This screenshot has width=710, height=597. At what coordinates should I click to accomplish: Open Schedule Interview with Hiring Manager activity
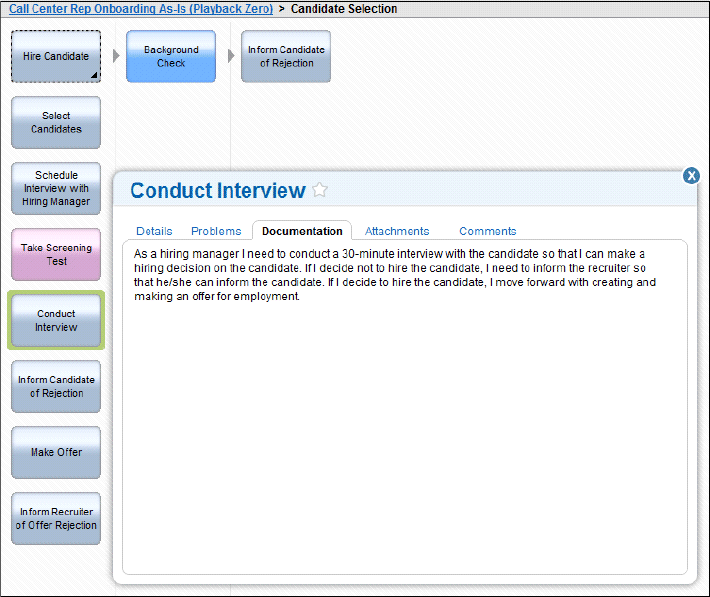pos(56,188)
